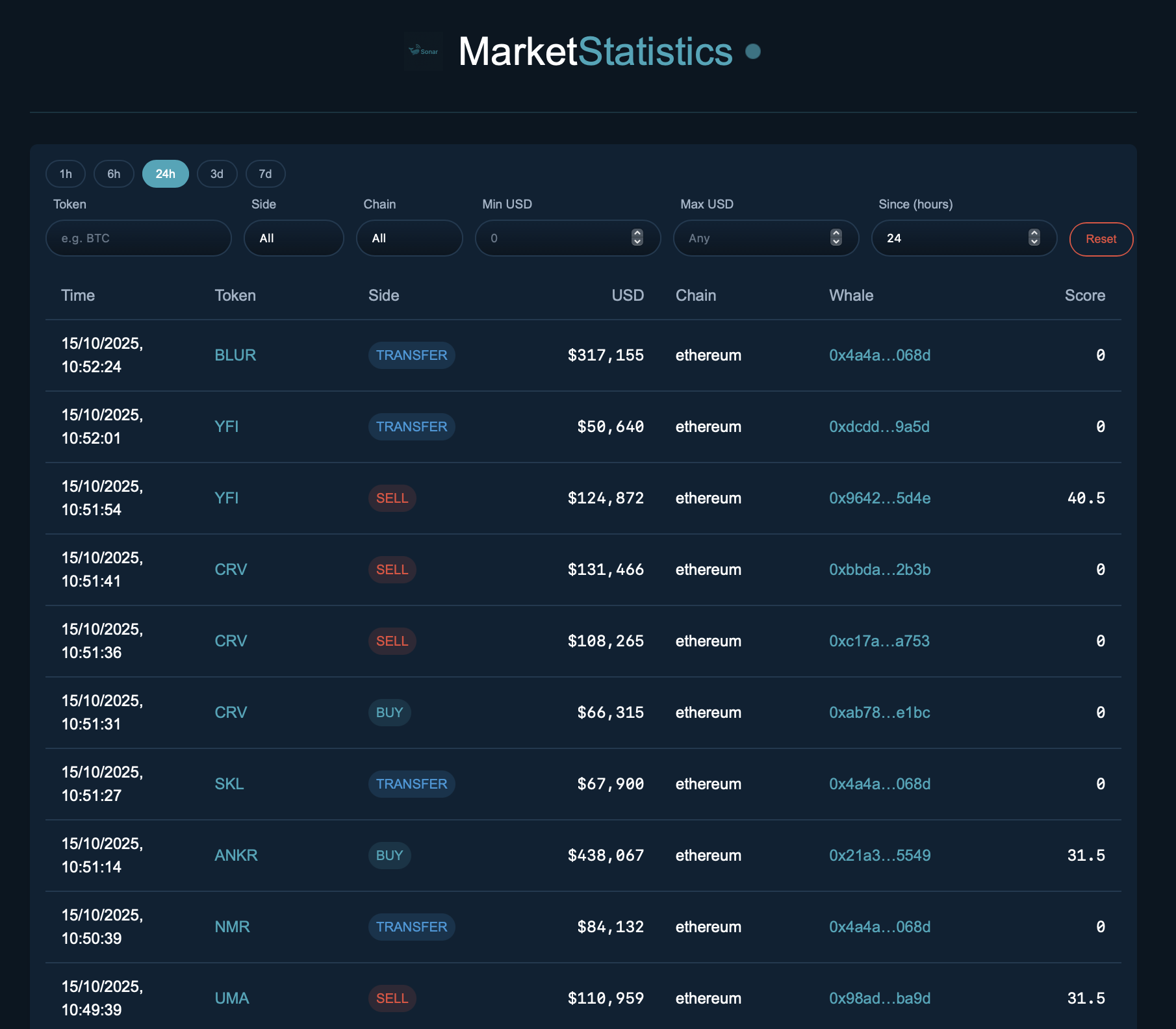This screenshot has width=1176, height=1029.
Task: Click the Sonar whale logo icon
Action: [424, 51]
